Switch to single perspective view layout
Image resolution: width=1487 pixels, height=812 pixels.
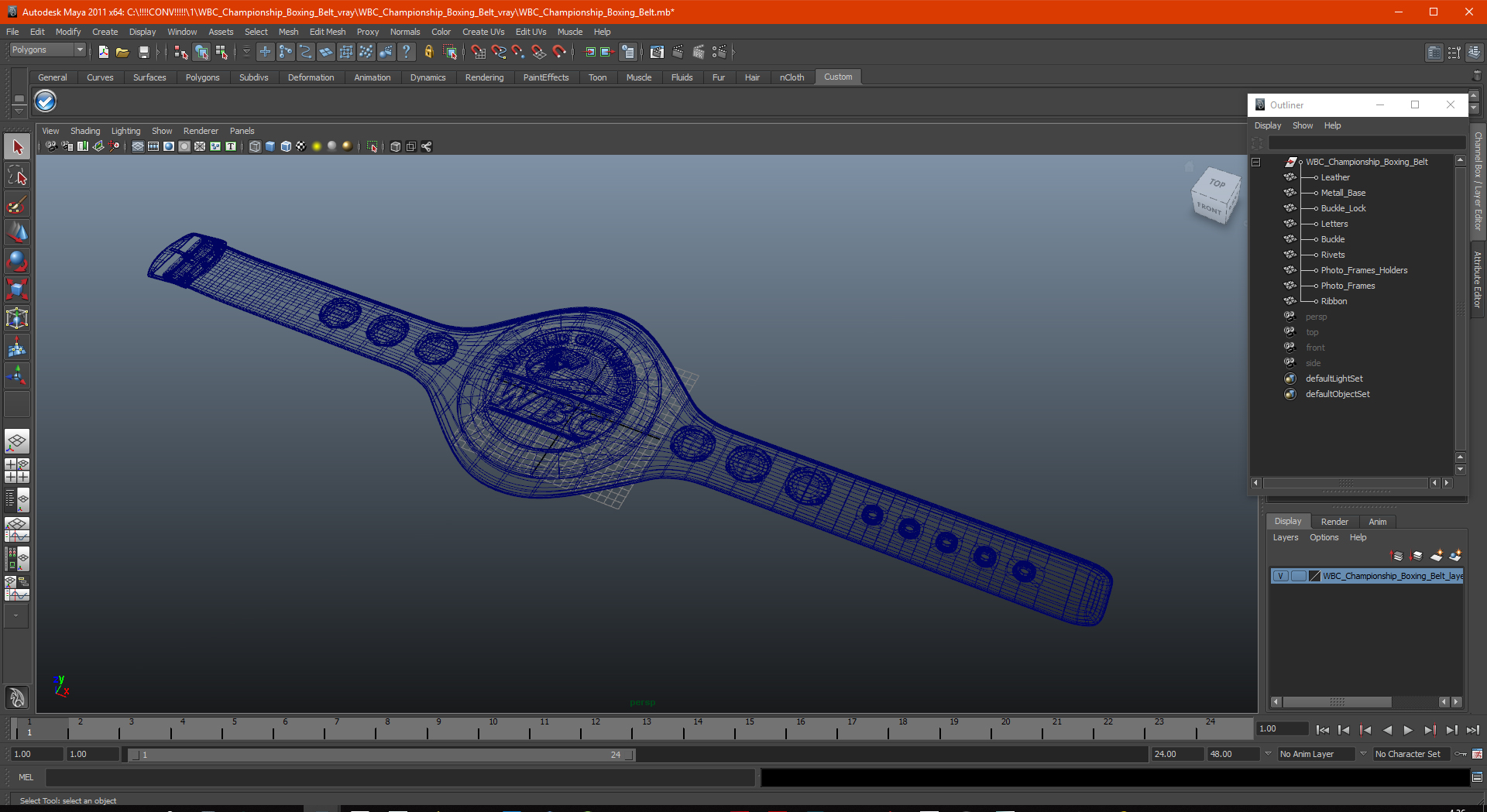(x=17, y=442)
